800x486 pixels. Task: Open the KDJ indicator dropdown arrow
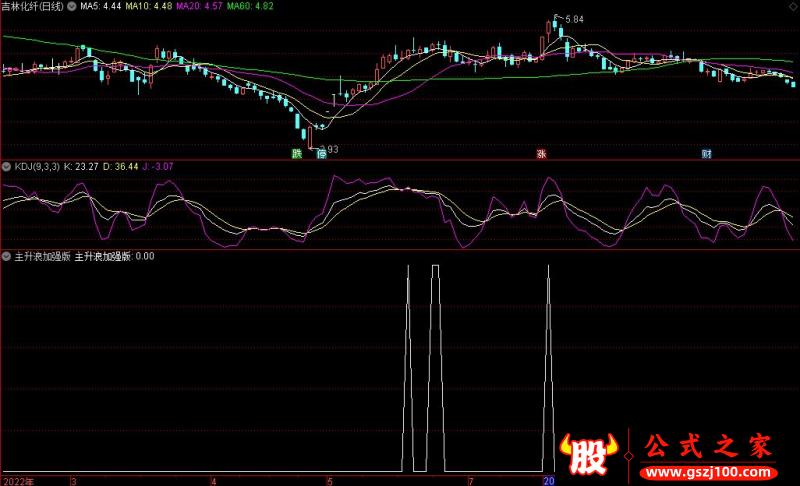pos(7,166)
